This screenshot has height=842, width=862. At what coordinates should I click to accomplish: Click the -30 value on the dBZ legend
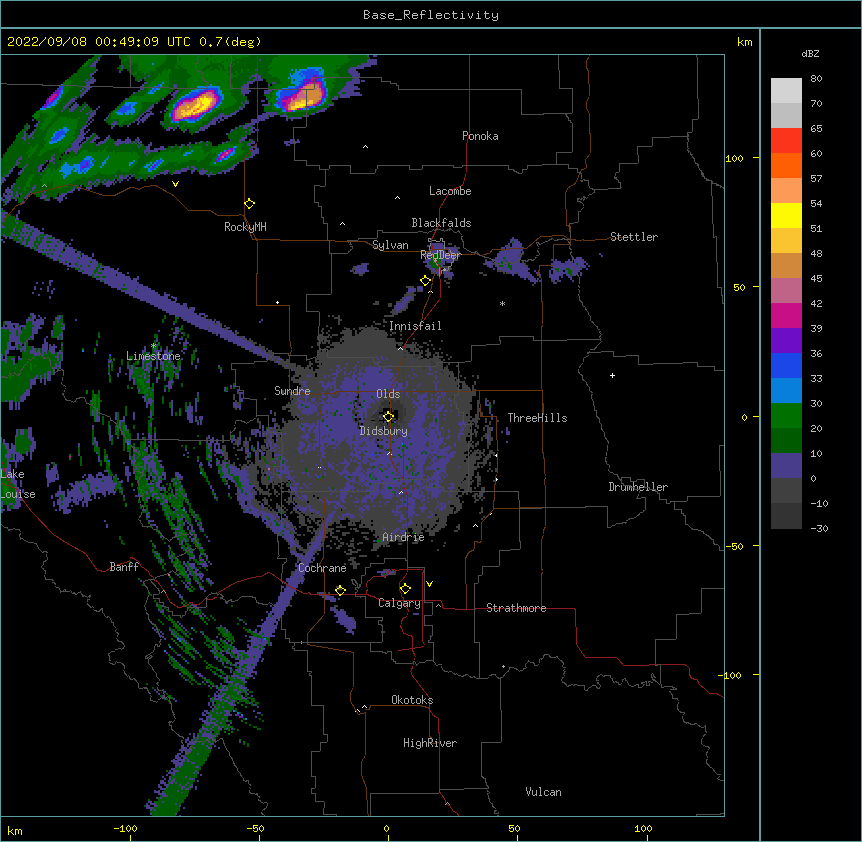819,529
